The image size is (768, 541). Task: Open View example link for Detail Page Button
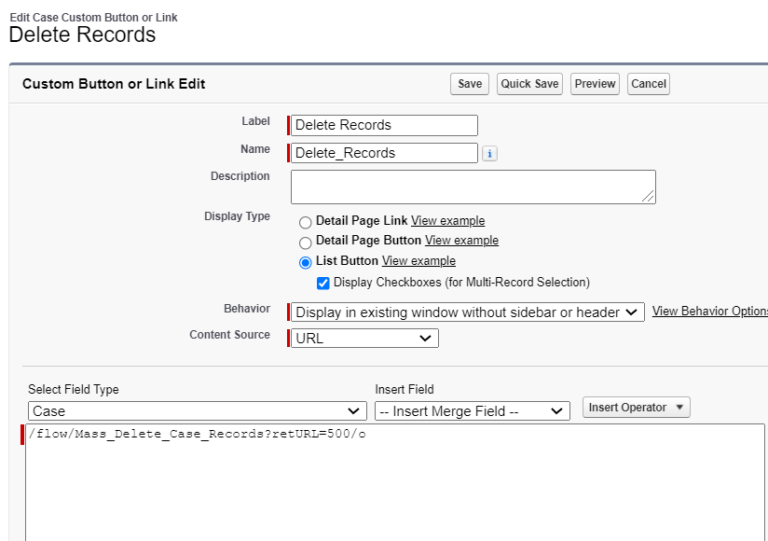pos(461,241)
